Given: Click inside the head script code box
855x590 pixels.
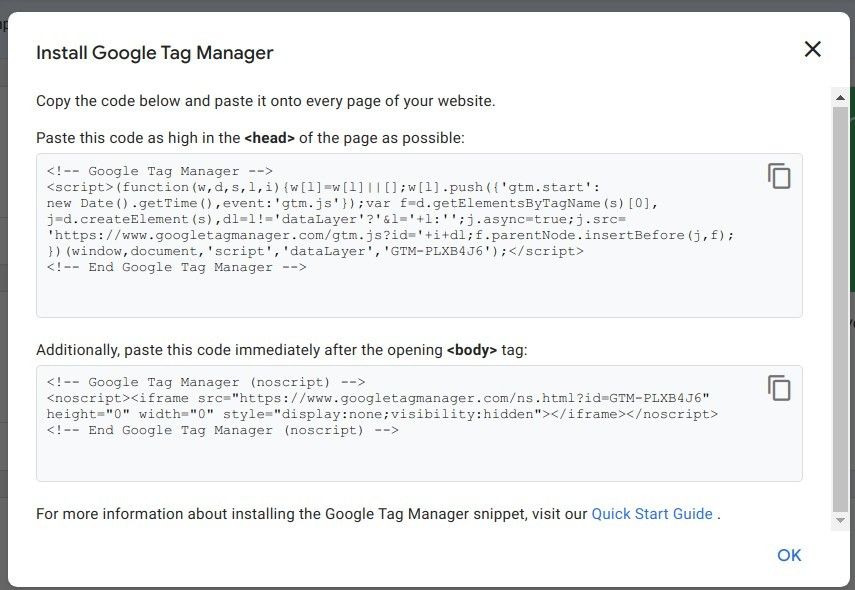Looking at the screenshot, I should 419,236.
